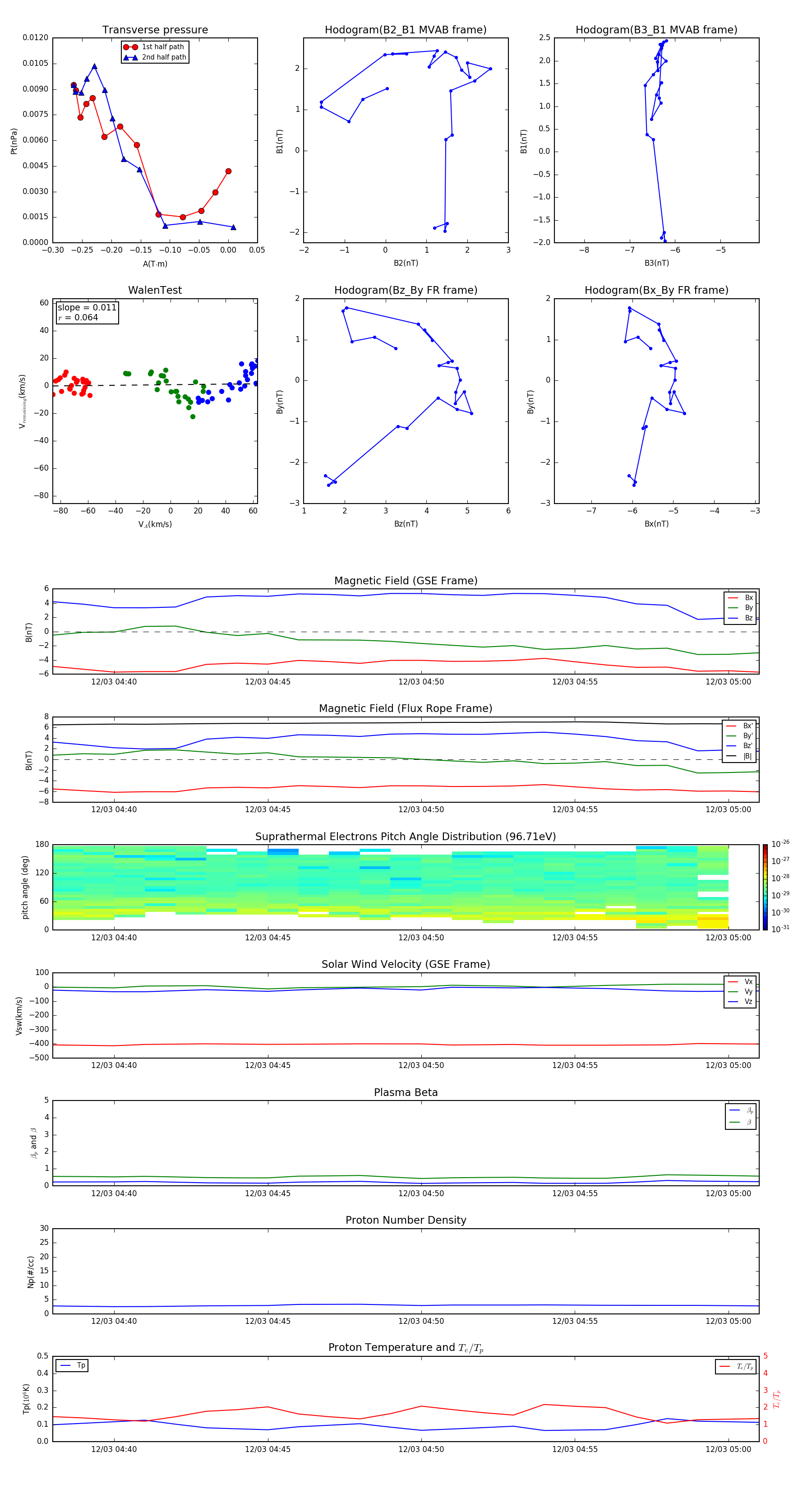Click the 'Hodogram(Bz_By FR frame)' title
This screenshot has height=1489, width=812.
point(406,290)
